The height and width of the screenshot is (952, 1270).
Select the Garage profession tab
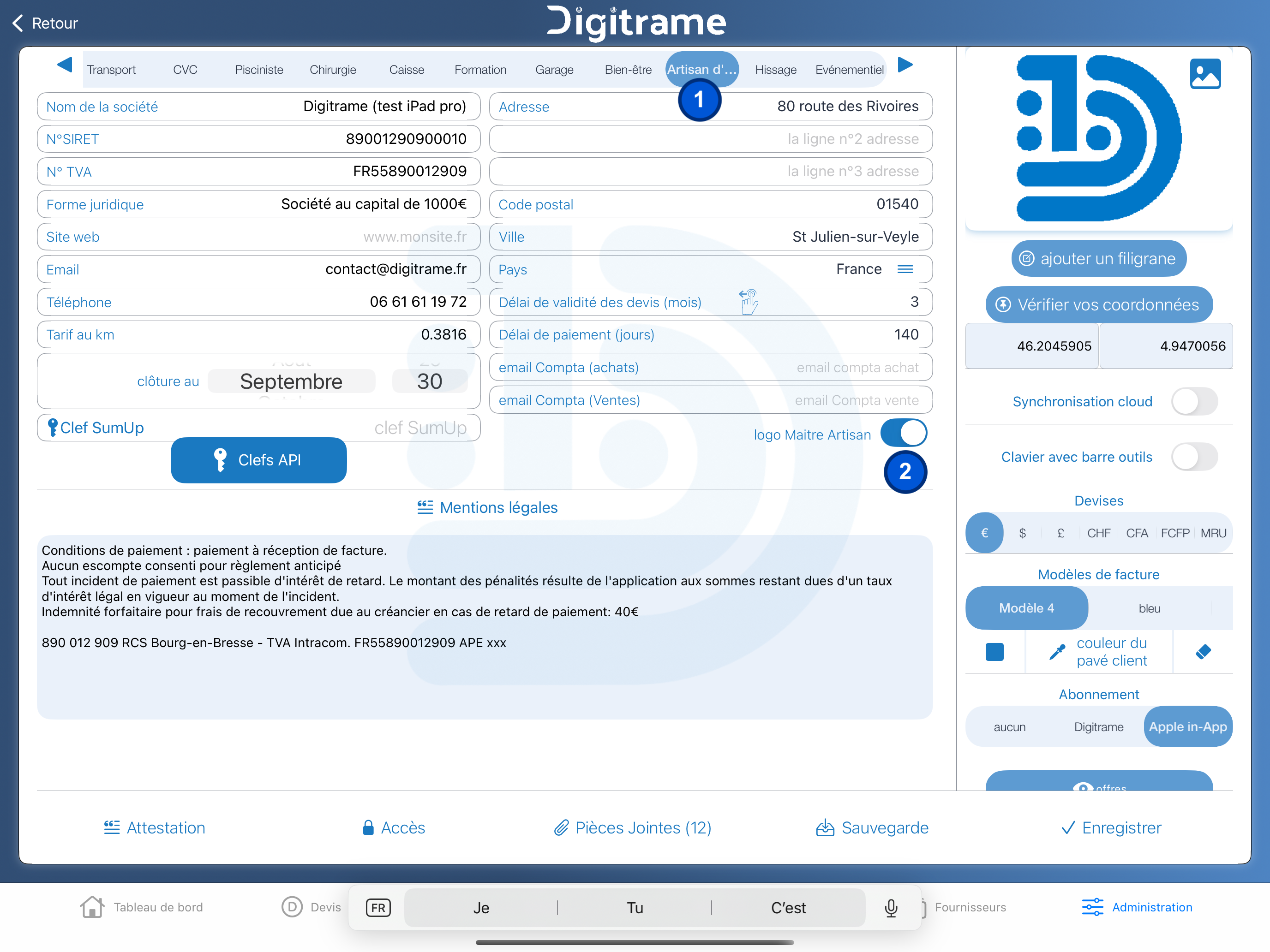(554, 70)
